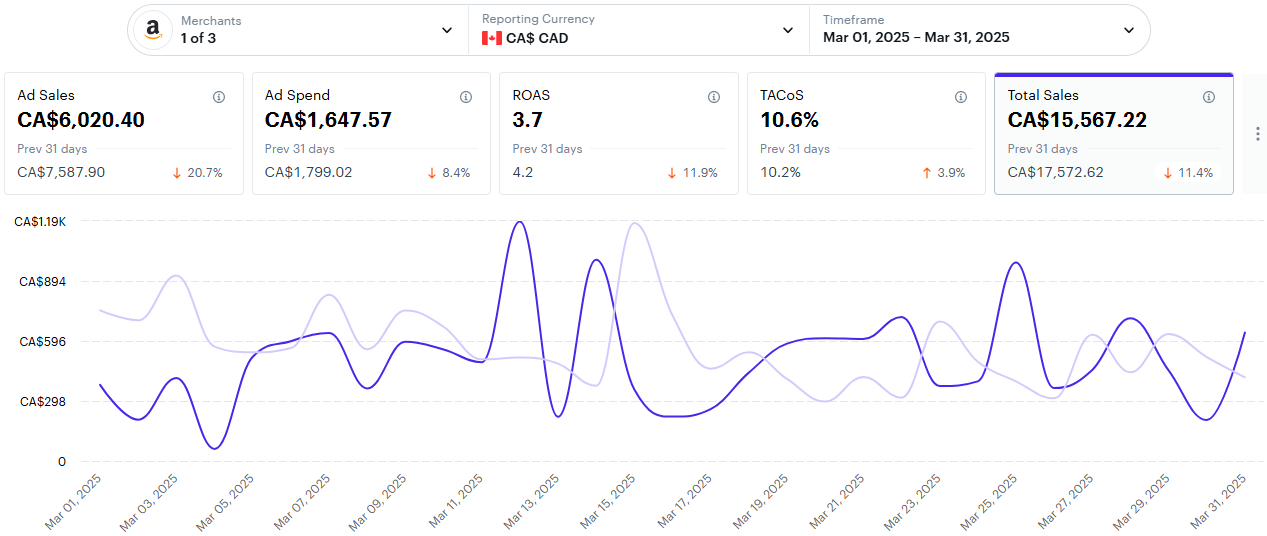Open the three-dot more options menu

pos(1257,134)
